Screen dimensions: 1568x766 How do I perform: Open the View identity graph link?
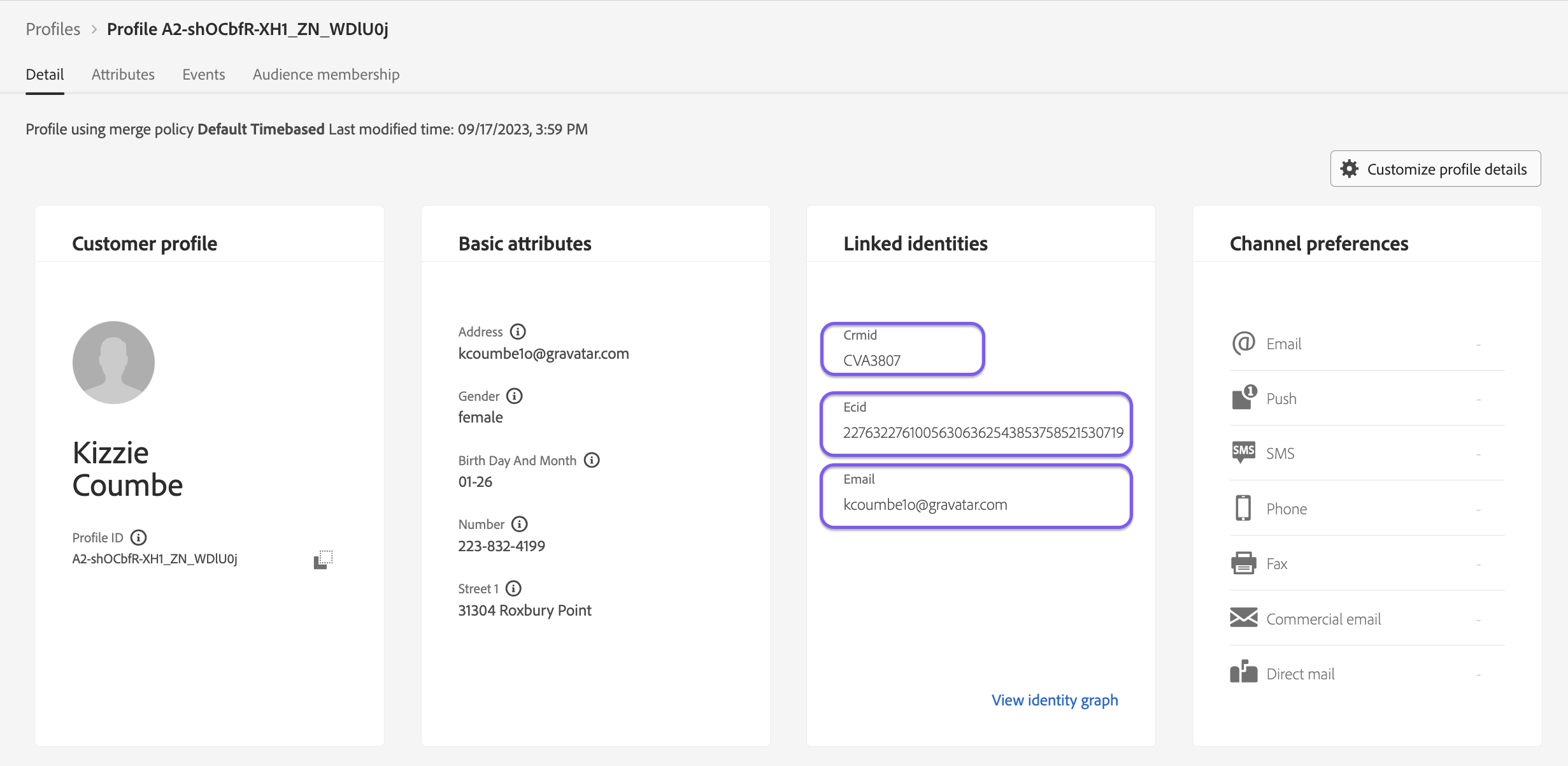tap(1055, 700)
